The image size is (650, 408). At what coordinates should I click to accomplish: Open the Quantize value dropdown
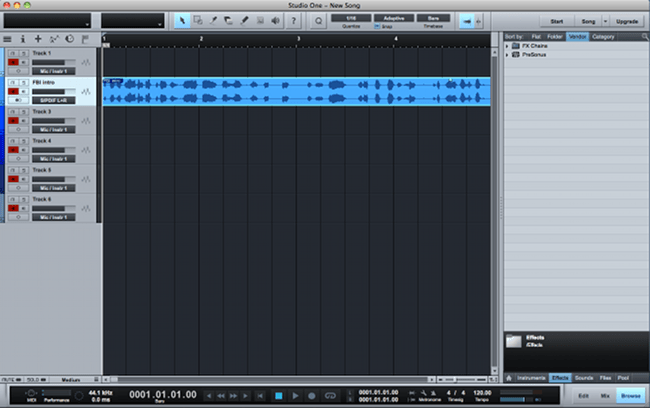351,18
